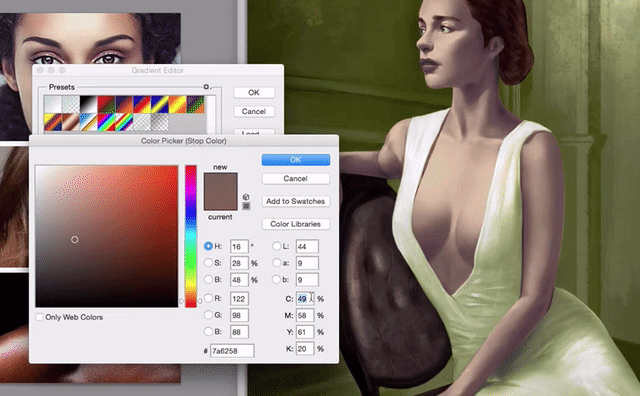Click the Y yellow field showing 61
Viewport: 640px width, 396px height.
point(305,332)
